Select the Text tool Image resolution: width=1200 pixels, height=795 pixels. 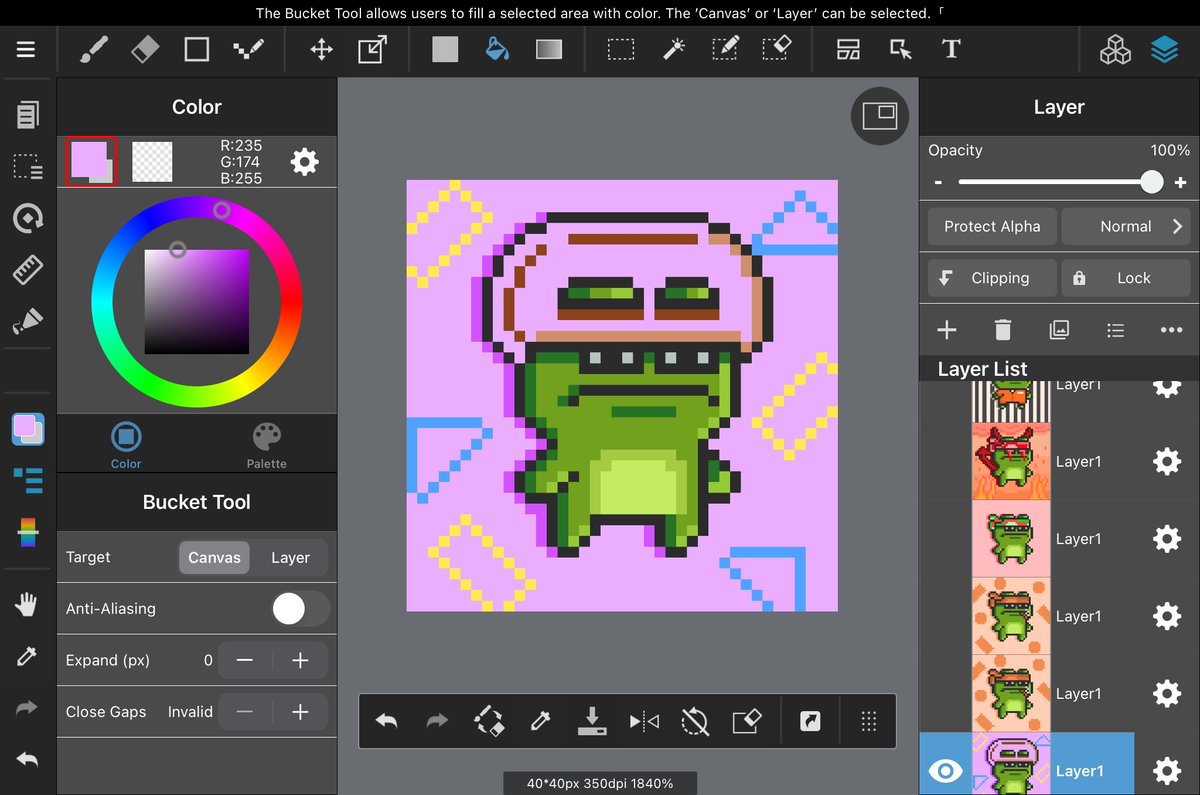951,49
